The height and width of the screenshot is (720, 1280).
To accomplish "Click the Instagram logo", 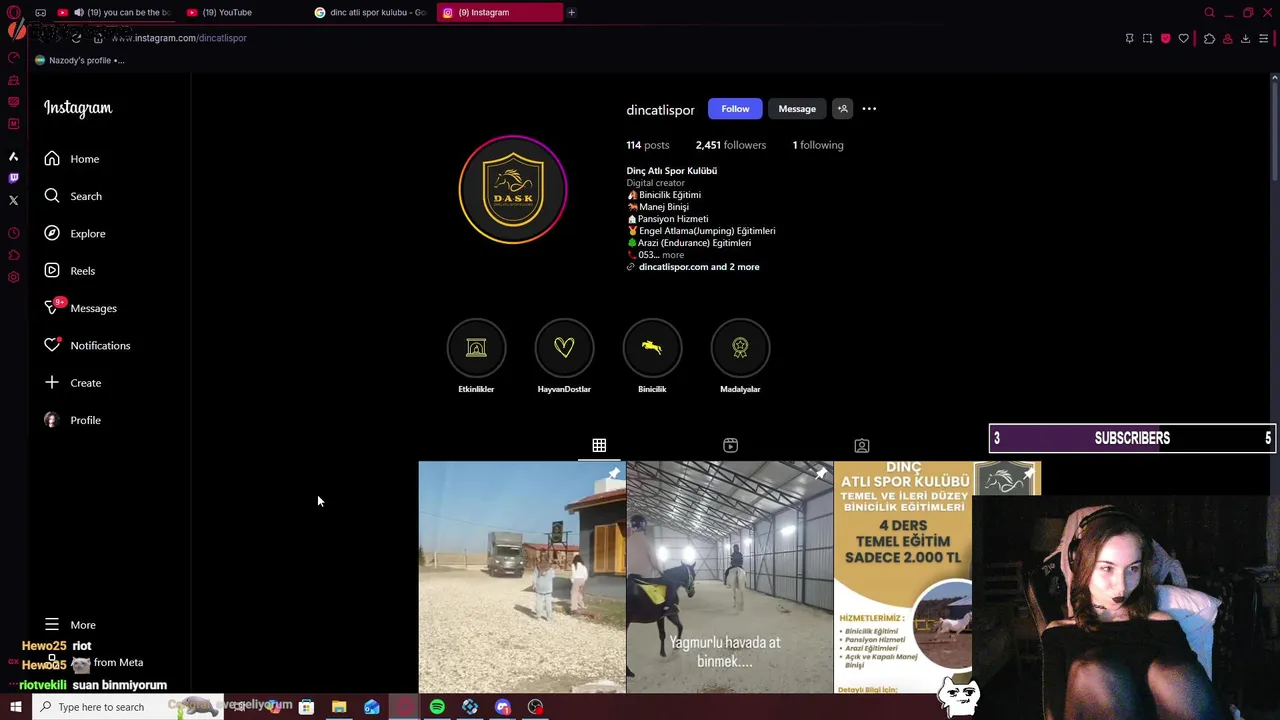I will (x=78, y=108).
